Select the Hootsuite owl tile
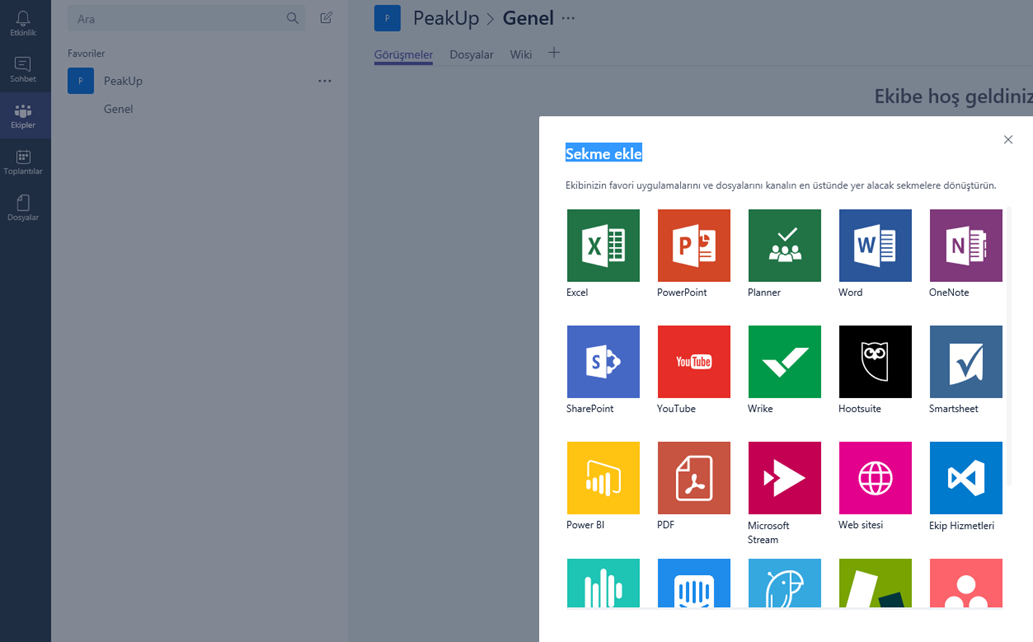This screenshot has height=642, width=1033. pos(875,361)
